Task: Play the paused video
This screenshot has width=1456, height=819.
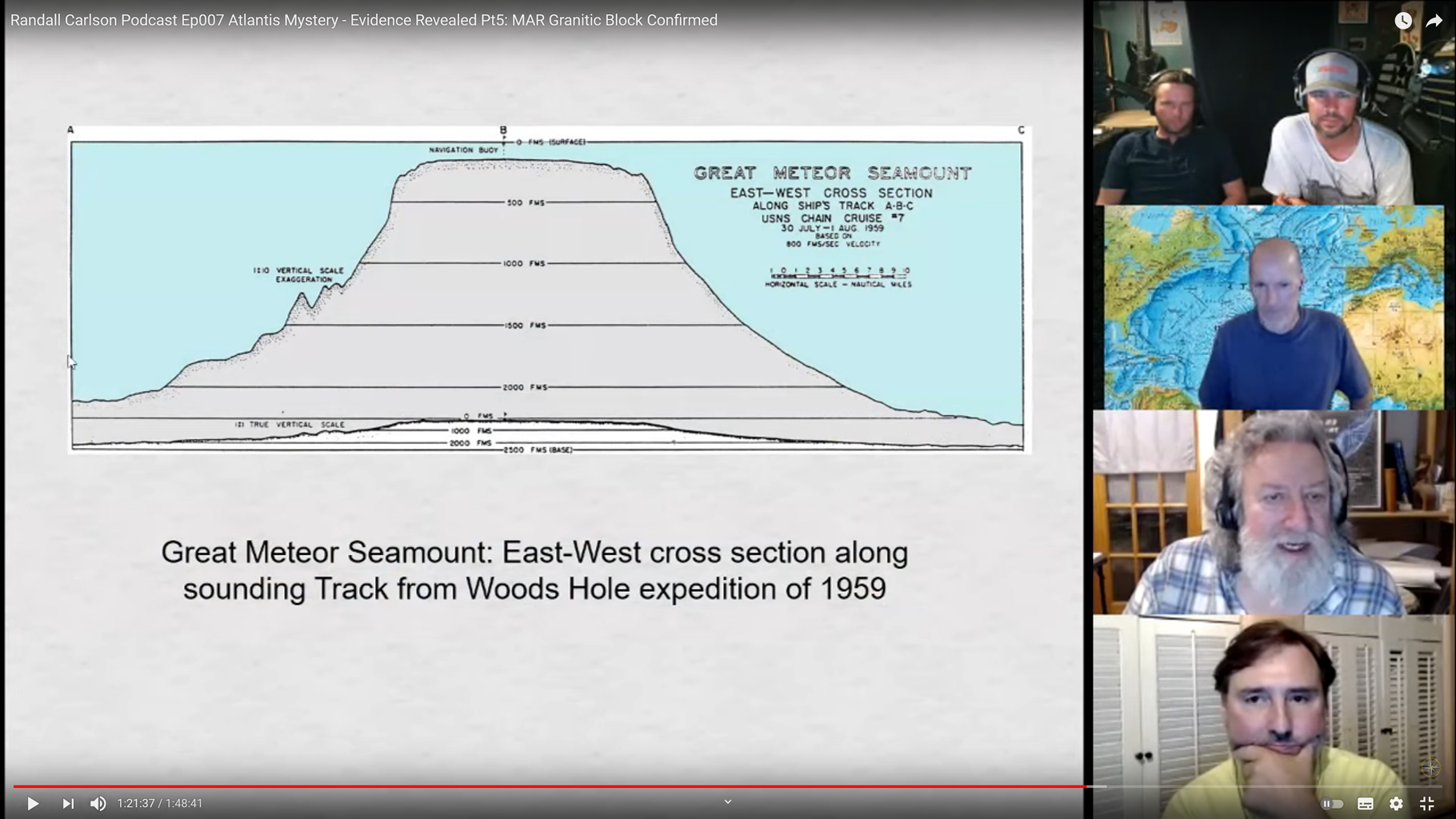Action: [x=33, y=803]
